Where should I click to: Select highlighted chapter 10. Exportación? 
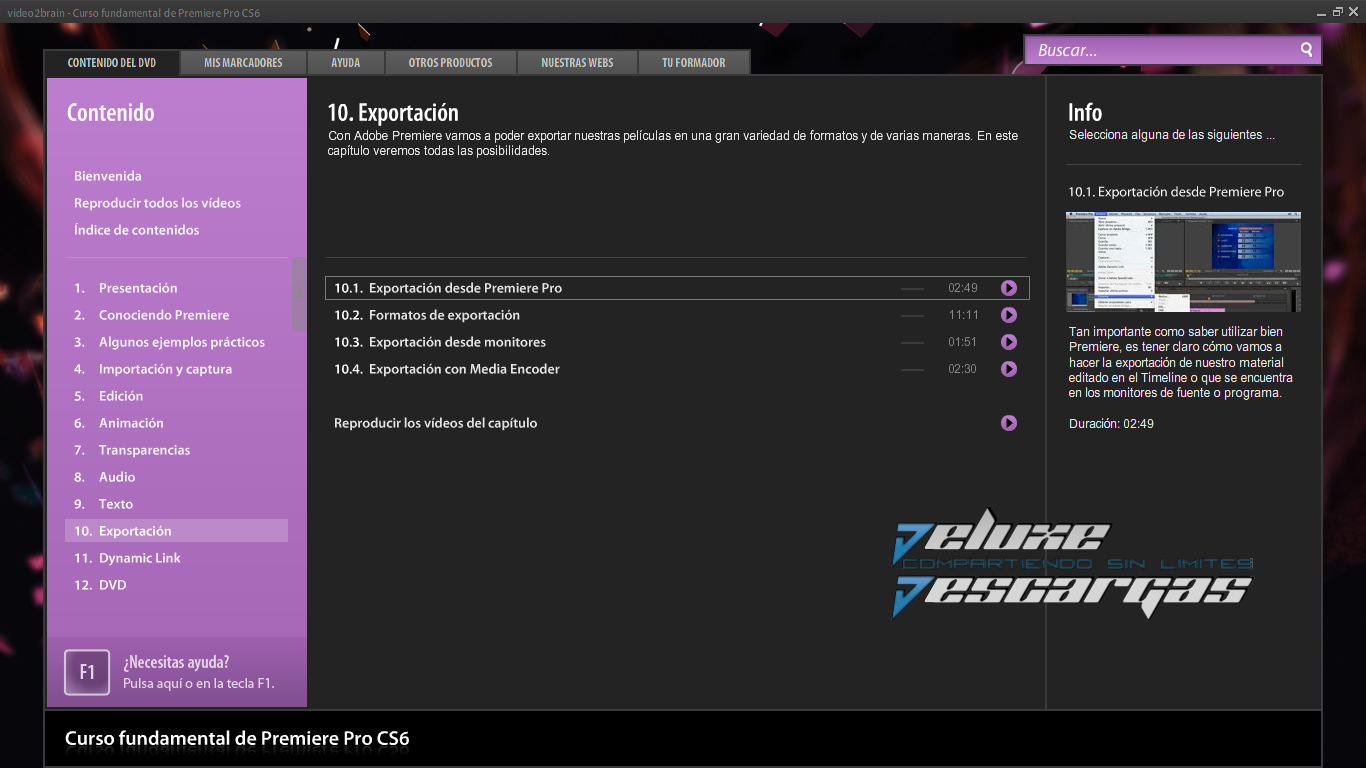[x=176, y=531]
